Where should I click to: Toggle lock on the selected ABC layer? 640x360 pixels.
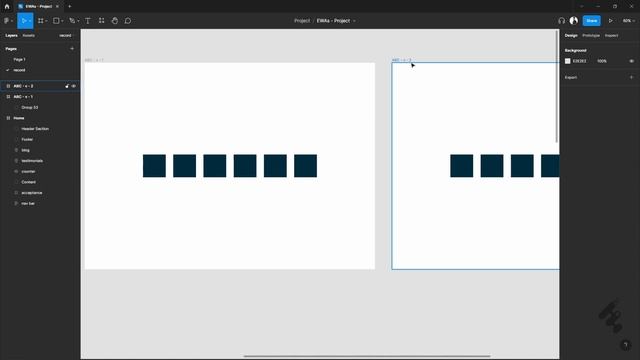[67, 86]
